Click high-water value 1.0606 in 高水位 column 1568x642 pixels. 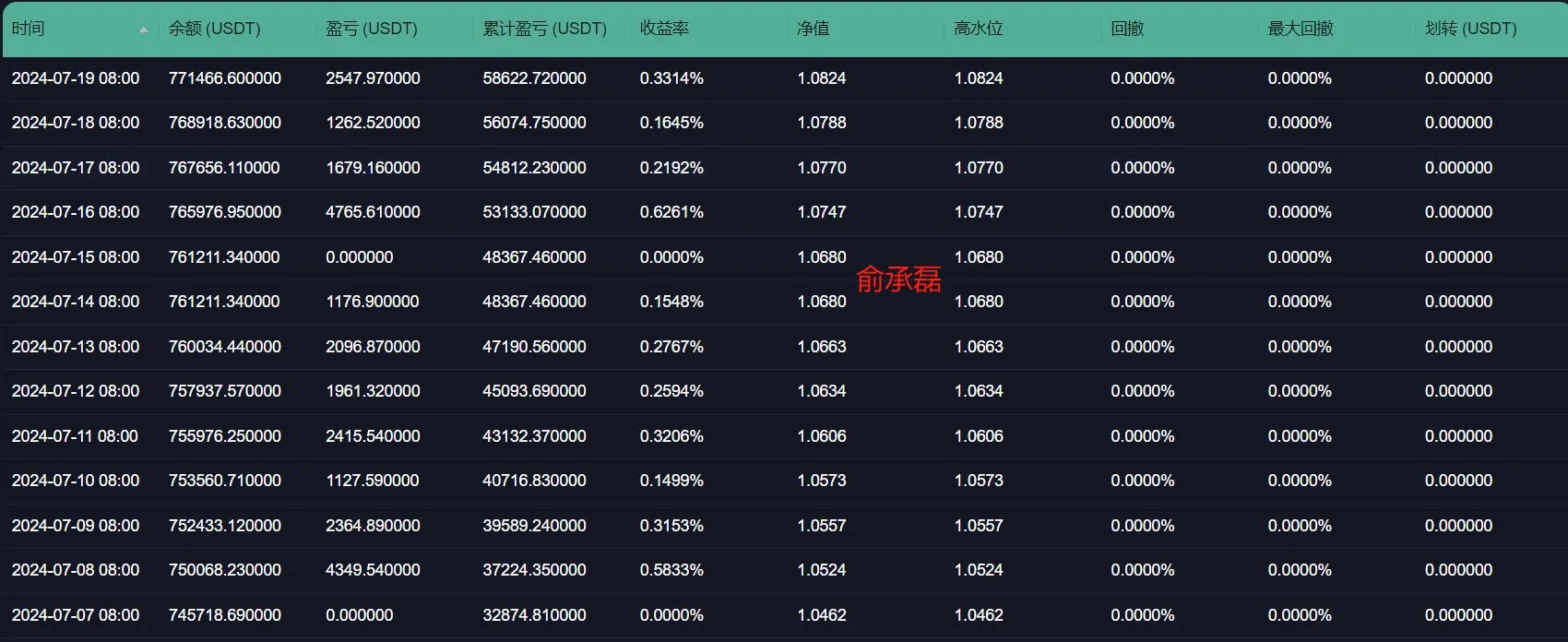tap(979, 436)
